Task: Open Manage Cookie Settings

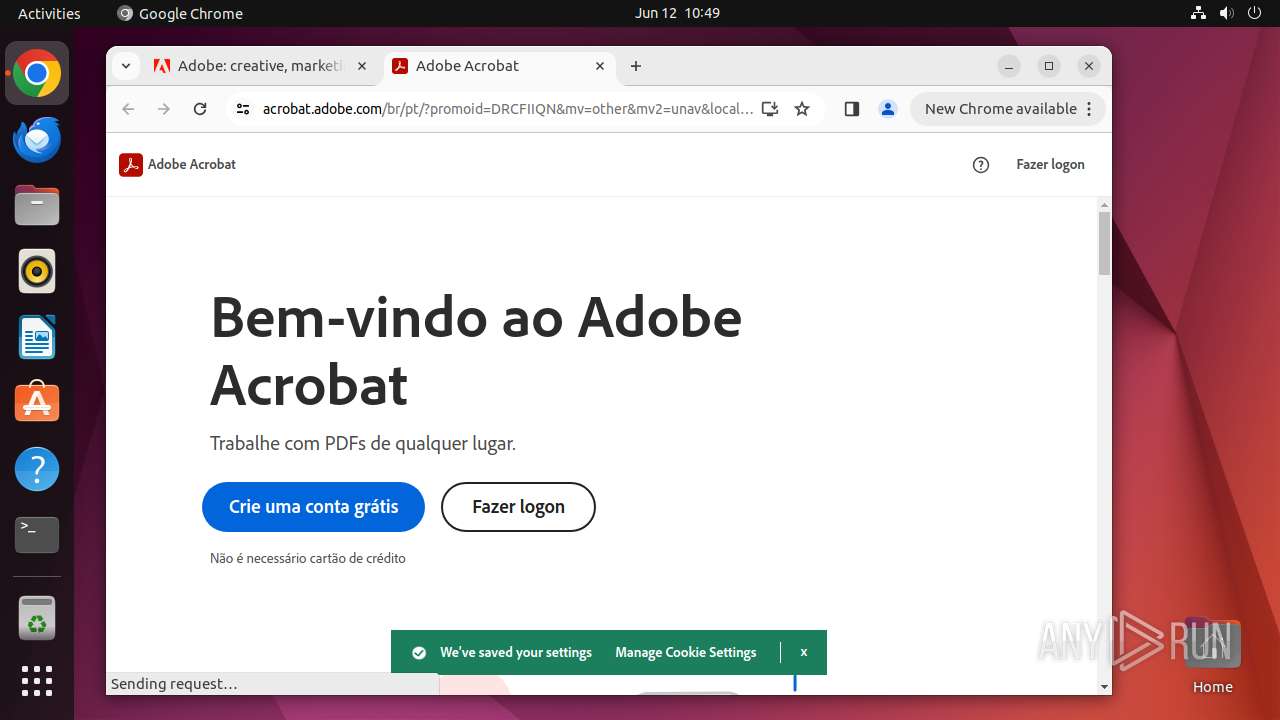Action: click(x=686, y=653)
